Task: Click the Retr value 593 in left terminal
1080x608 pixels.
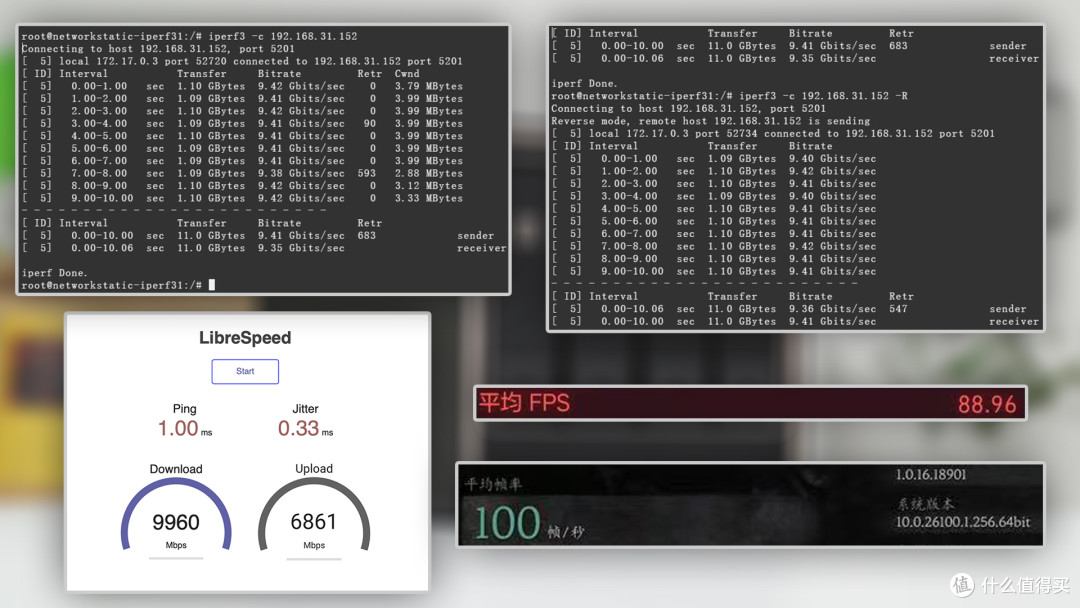Action: pos(366,174)
